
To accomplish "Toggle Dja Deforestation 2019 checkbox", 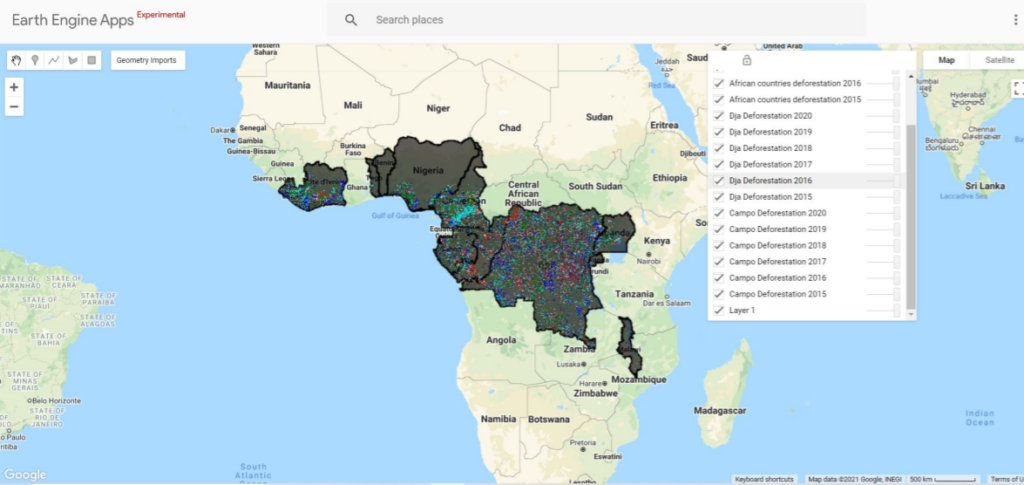I will click(x=719, y=132).
